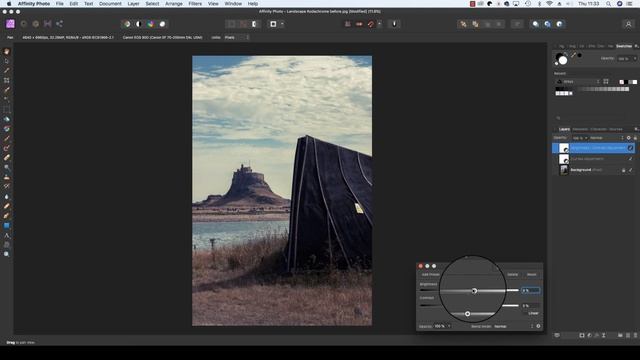The height and width of the screenshot is (360, 640).
Task: Select the Zoom tool at toolbar bottom
Action: click(x=7, y=254)
